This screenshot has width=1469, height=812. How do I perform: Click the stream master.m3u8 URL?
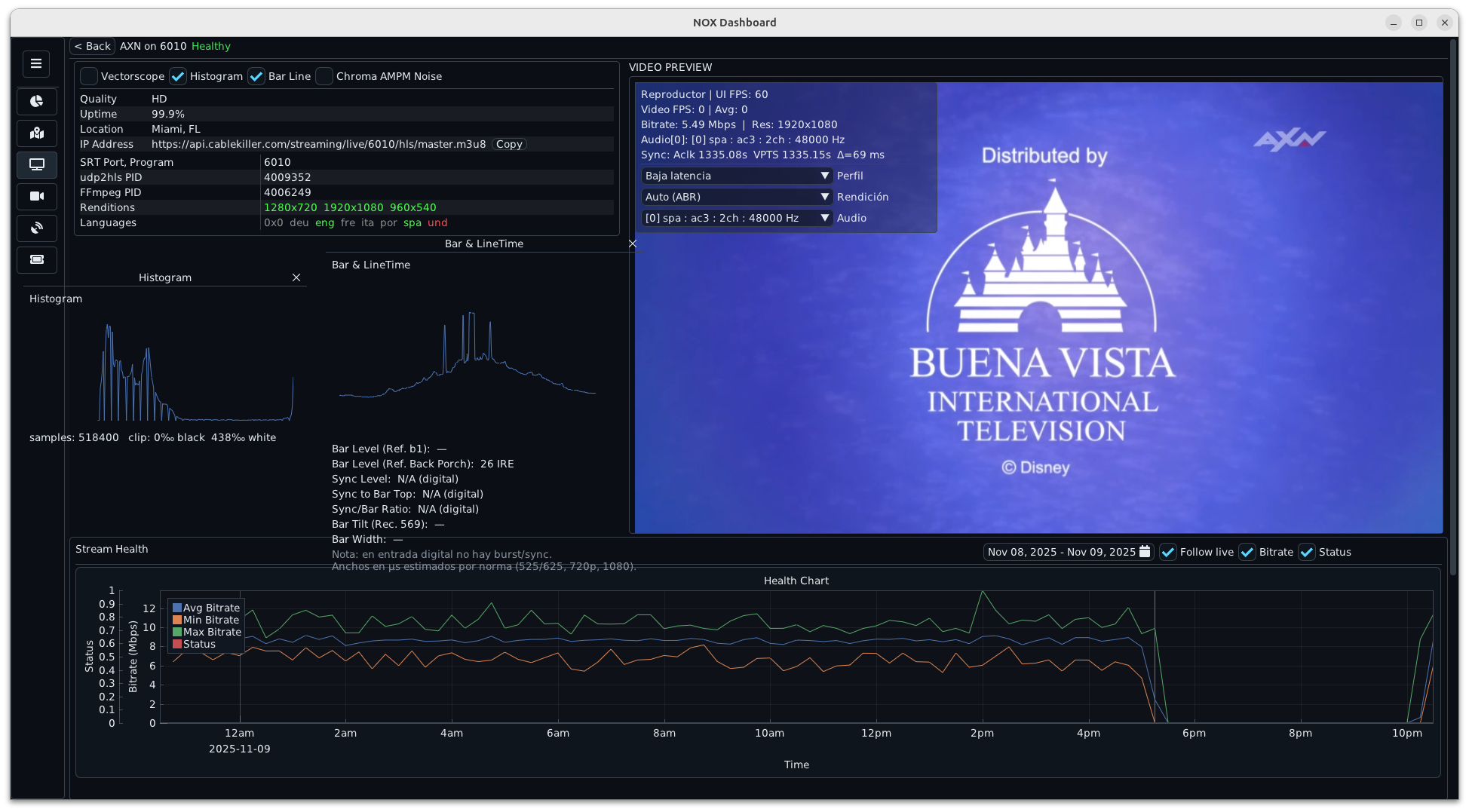[x=318, y=144]
